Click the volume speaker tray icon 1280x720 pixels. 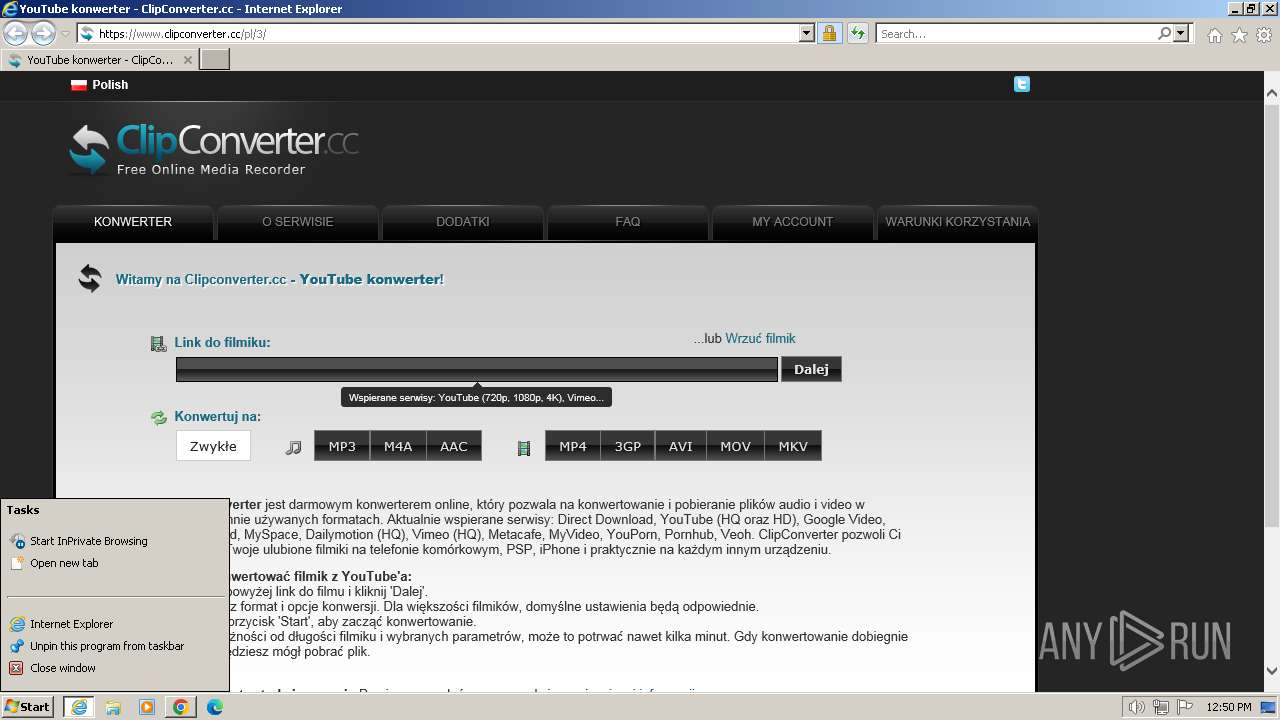tap(1136, 707)
